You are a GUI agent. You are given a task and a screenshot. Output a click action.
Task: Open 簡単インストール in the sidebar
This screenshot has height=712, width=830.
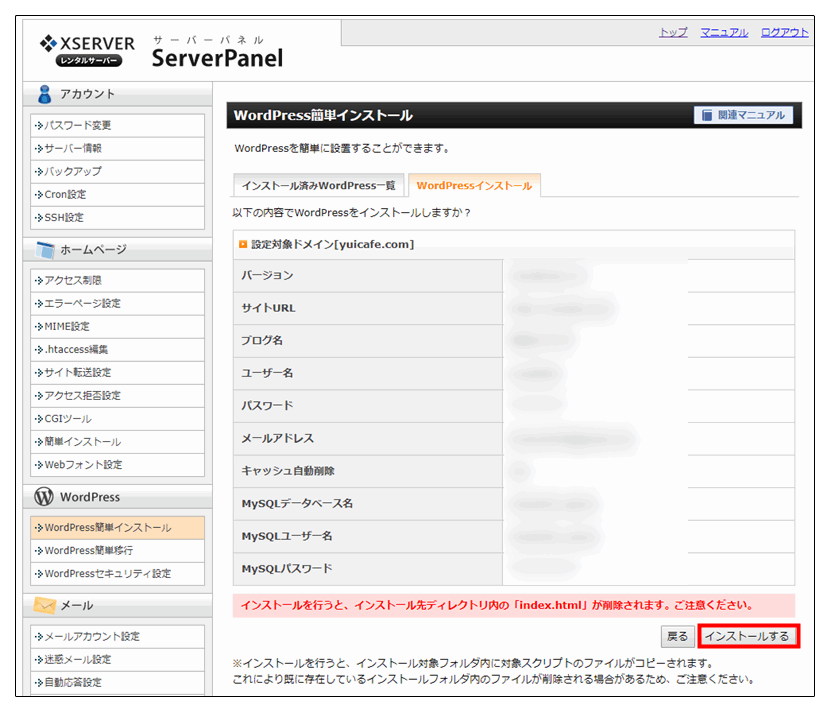(118, 442)
